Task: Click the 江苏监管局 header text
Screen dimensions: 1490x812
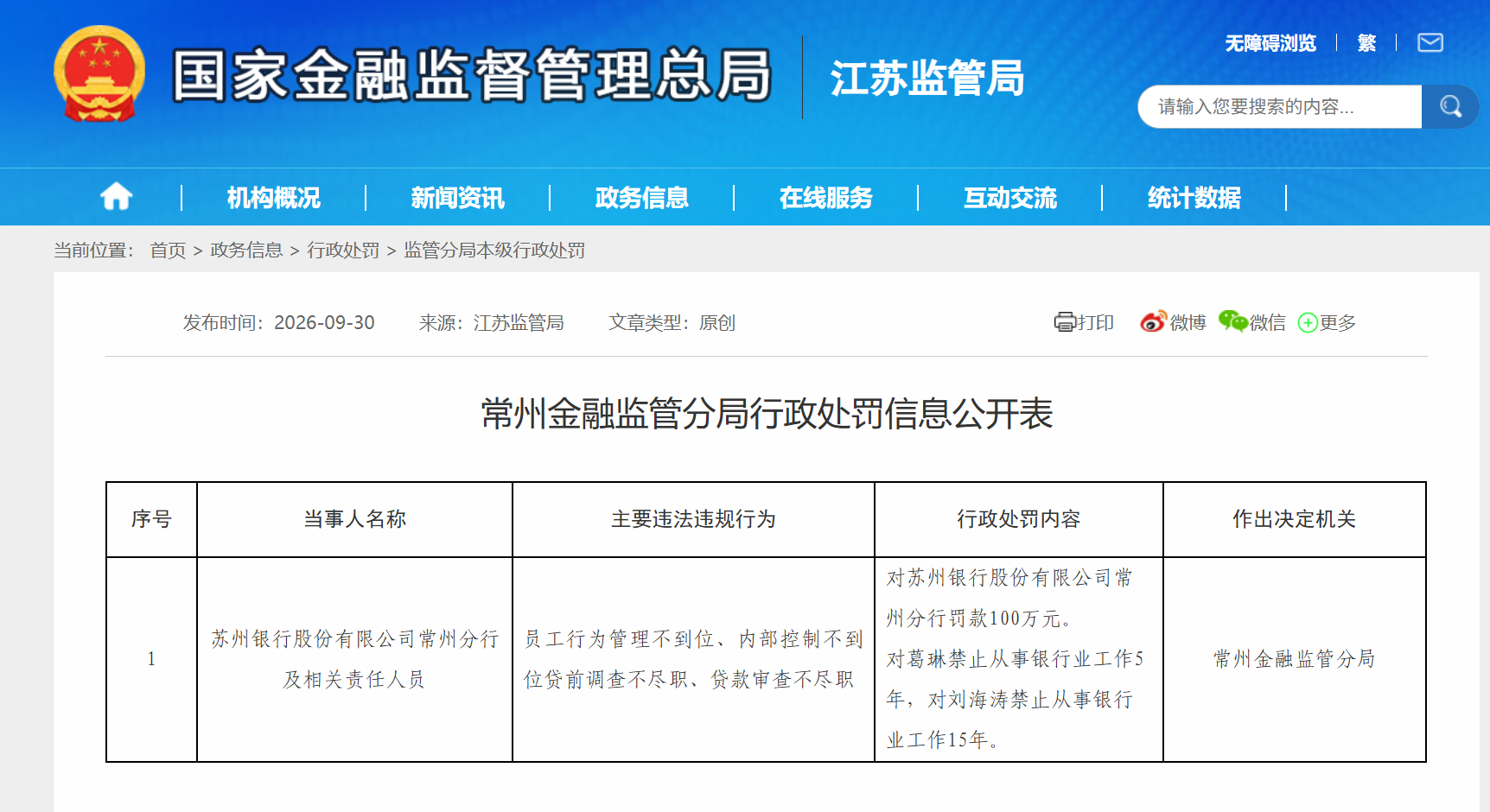Action: [927, 78]
